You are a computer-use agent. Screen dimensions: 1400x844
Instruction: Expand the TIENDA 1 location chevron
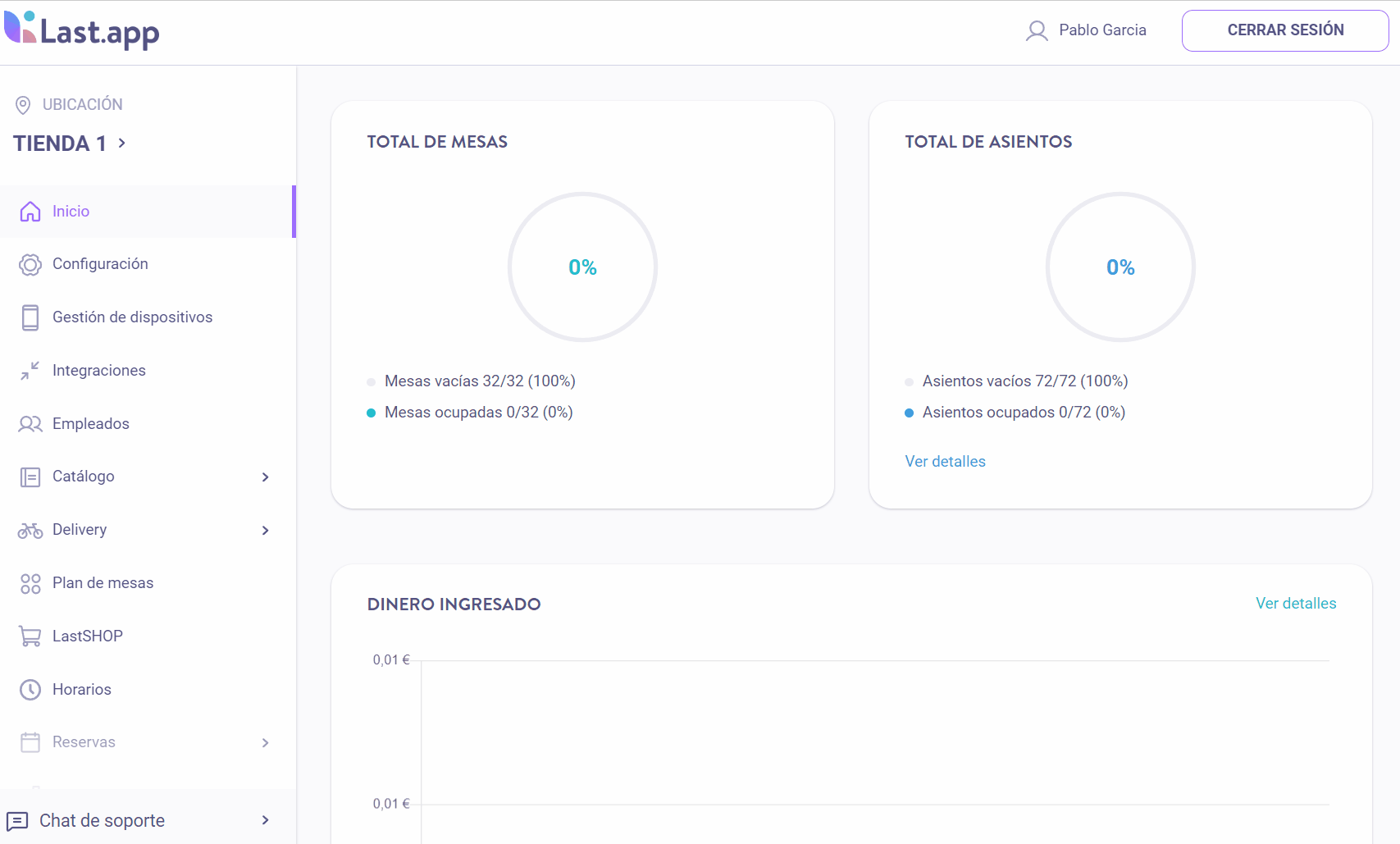point(122,143)
